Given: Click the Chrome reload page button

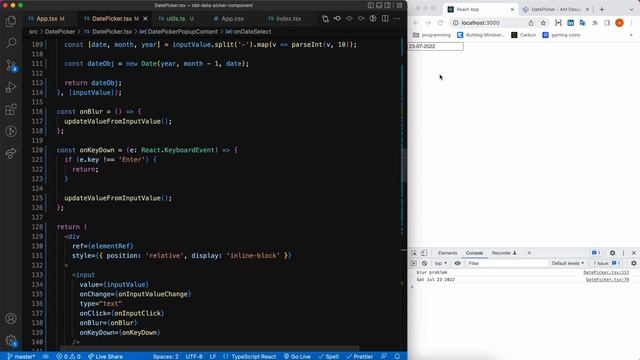Looking at the screenshot, I should (440, 23).
